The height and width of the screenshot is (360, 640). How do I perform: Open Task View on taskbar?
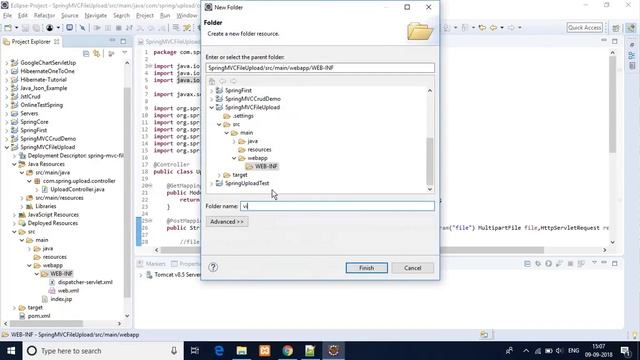[x=195, y=351]
